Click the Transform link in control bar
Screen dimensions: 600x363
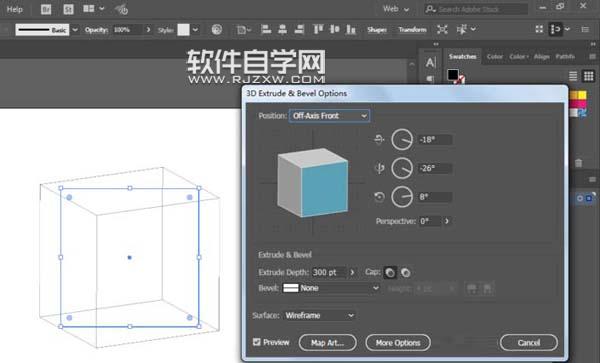tap(412, 29)
